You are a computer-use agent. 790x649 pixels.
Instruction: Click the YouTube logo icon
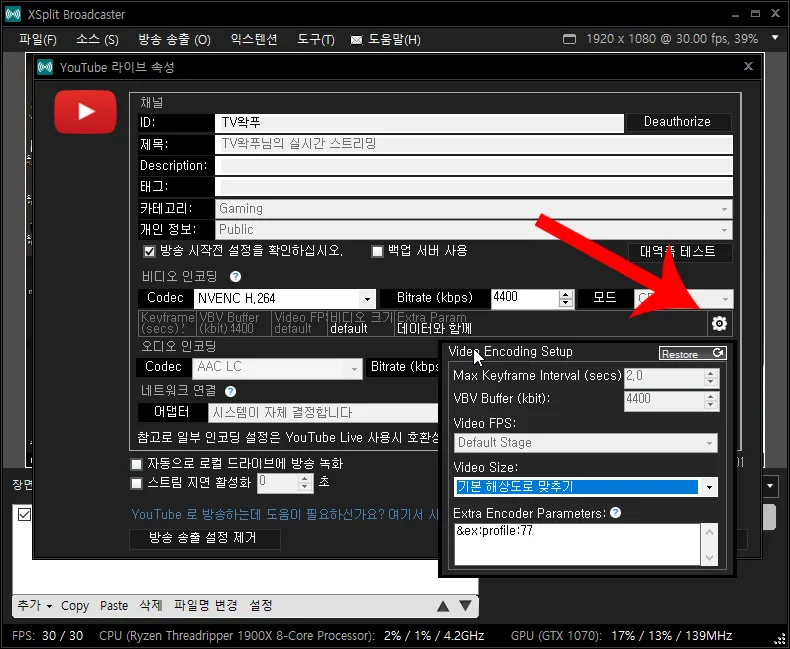click(x=85, y=112)
